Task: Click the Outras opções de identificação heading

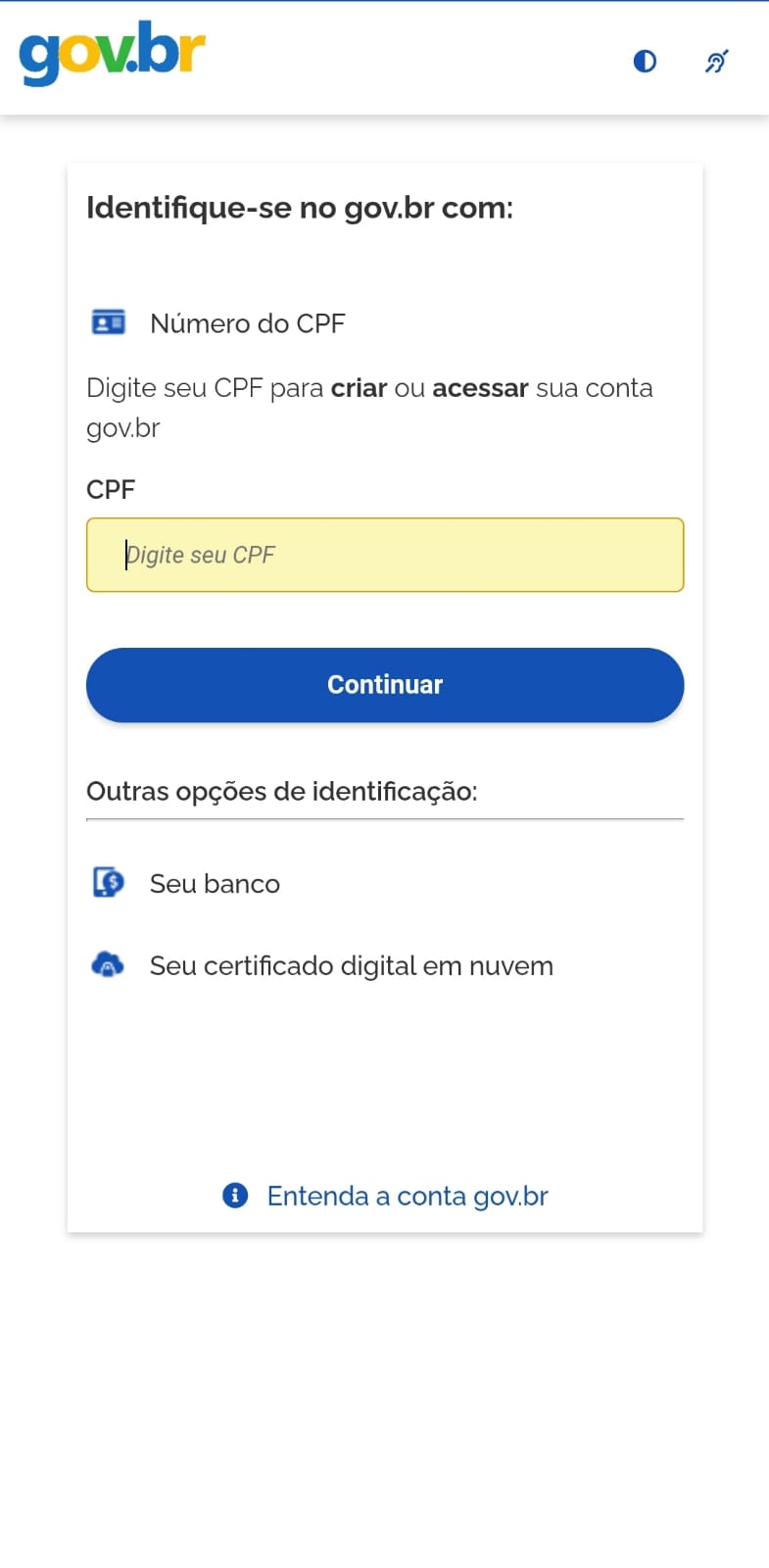Action: pyautogui.click(x=281, y=792)
